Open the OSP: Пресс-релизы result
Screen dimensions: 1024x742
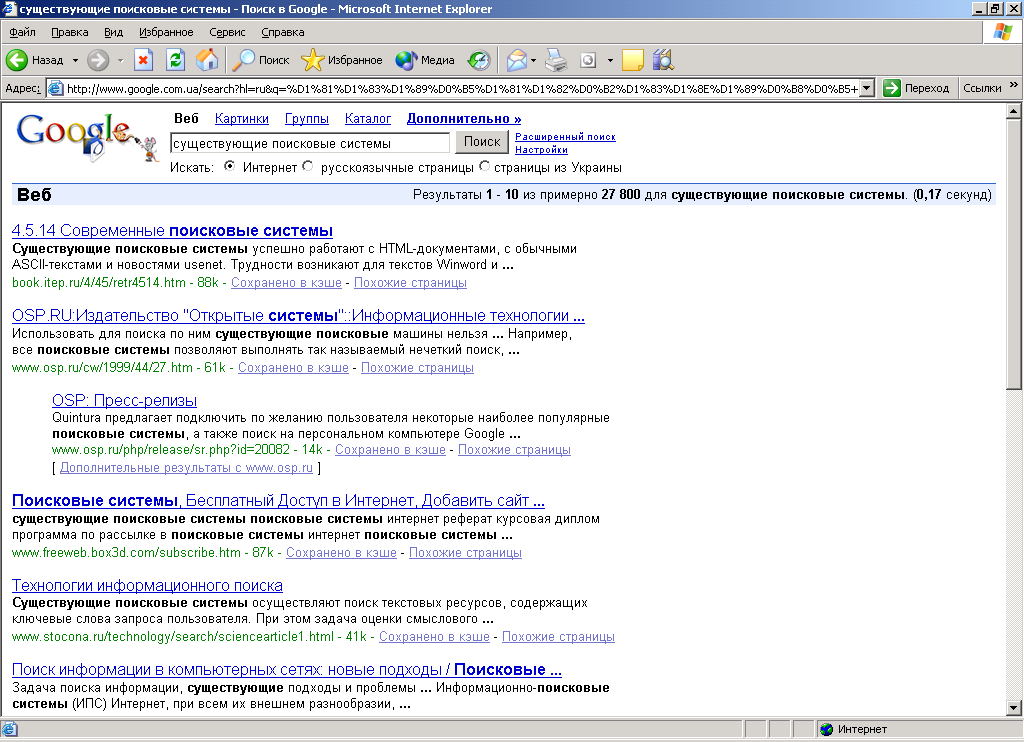[124, 400]
